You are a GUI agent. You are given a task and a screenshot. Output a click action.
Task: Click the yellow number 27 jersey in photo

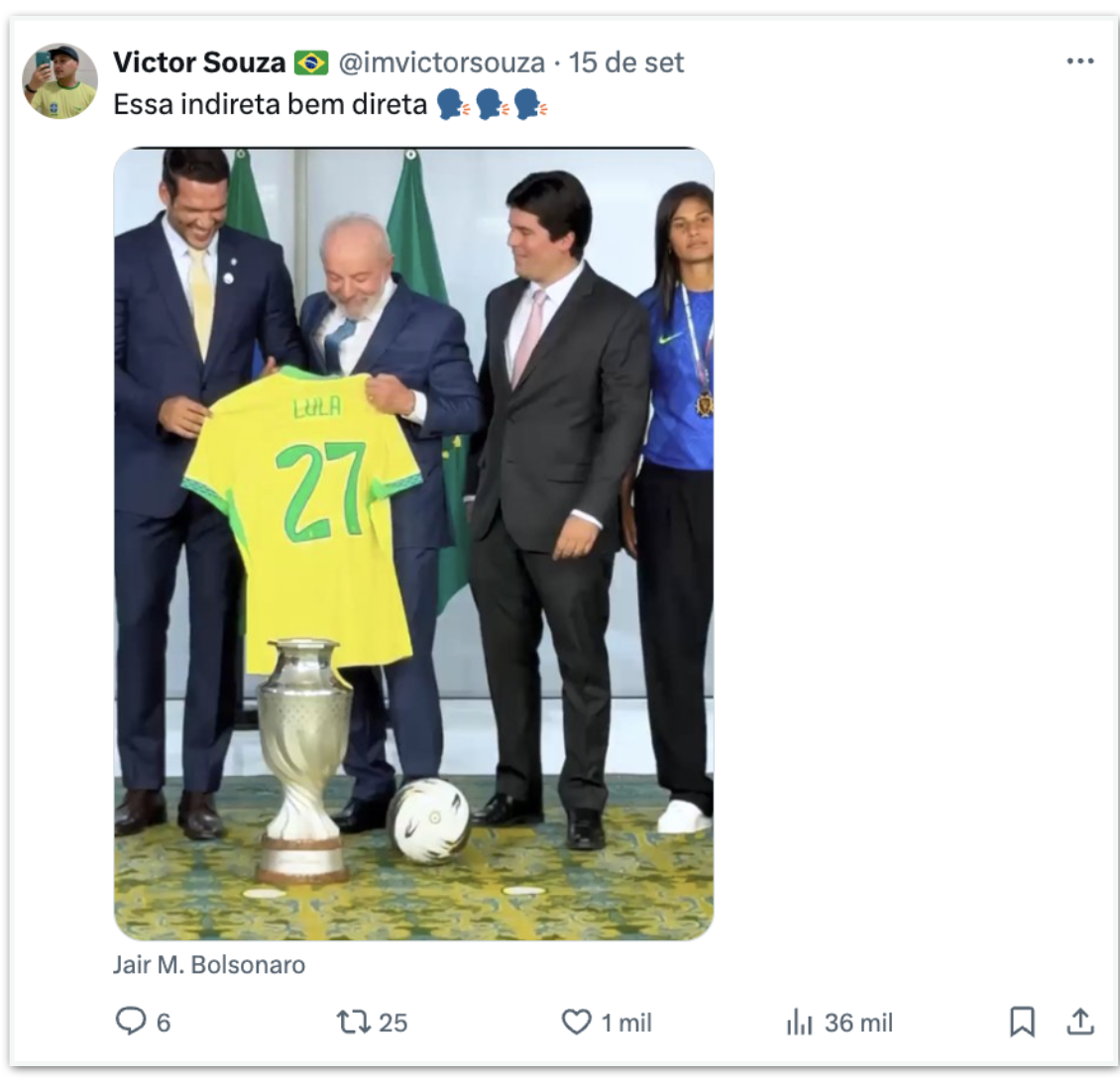coord(303,505)
